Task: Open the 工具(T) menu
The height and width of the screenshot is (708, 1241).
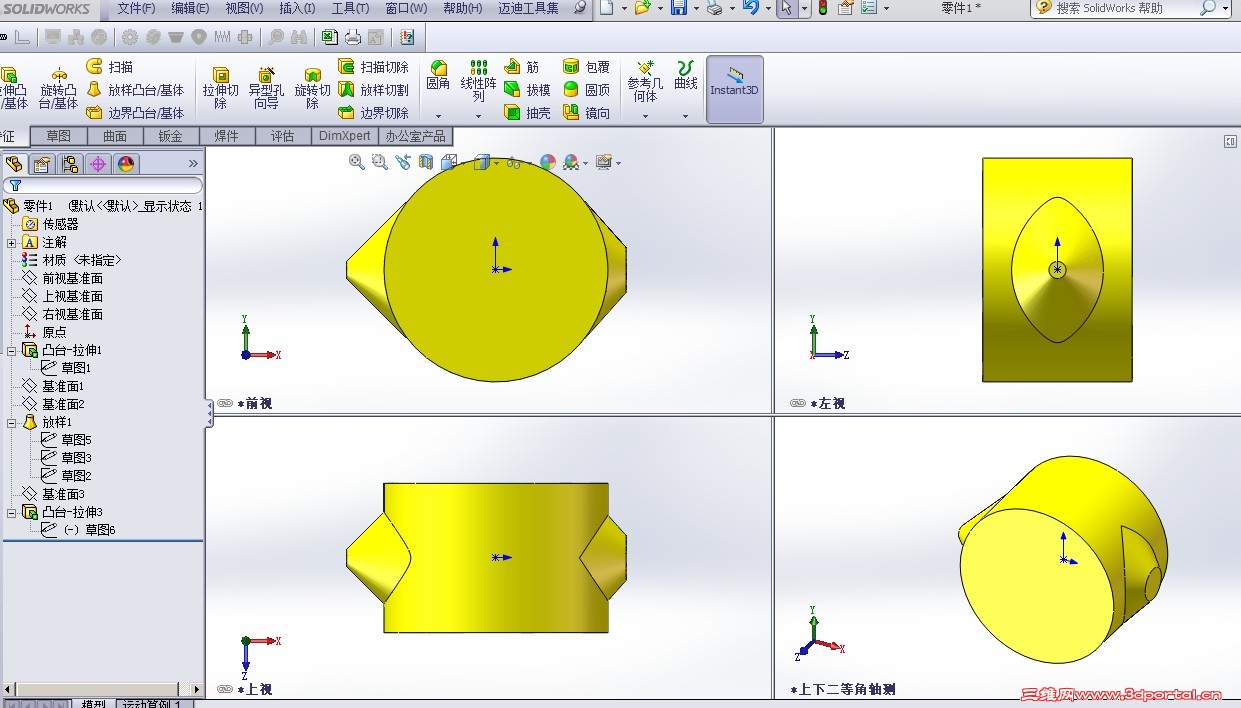Action: pos(350,8)
